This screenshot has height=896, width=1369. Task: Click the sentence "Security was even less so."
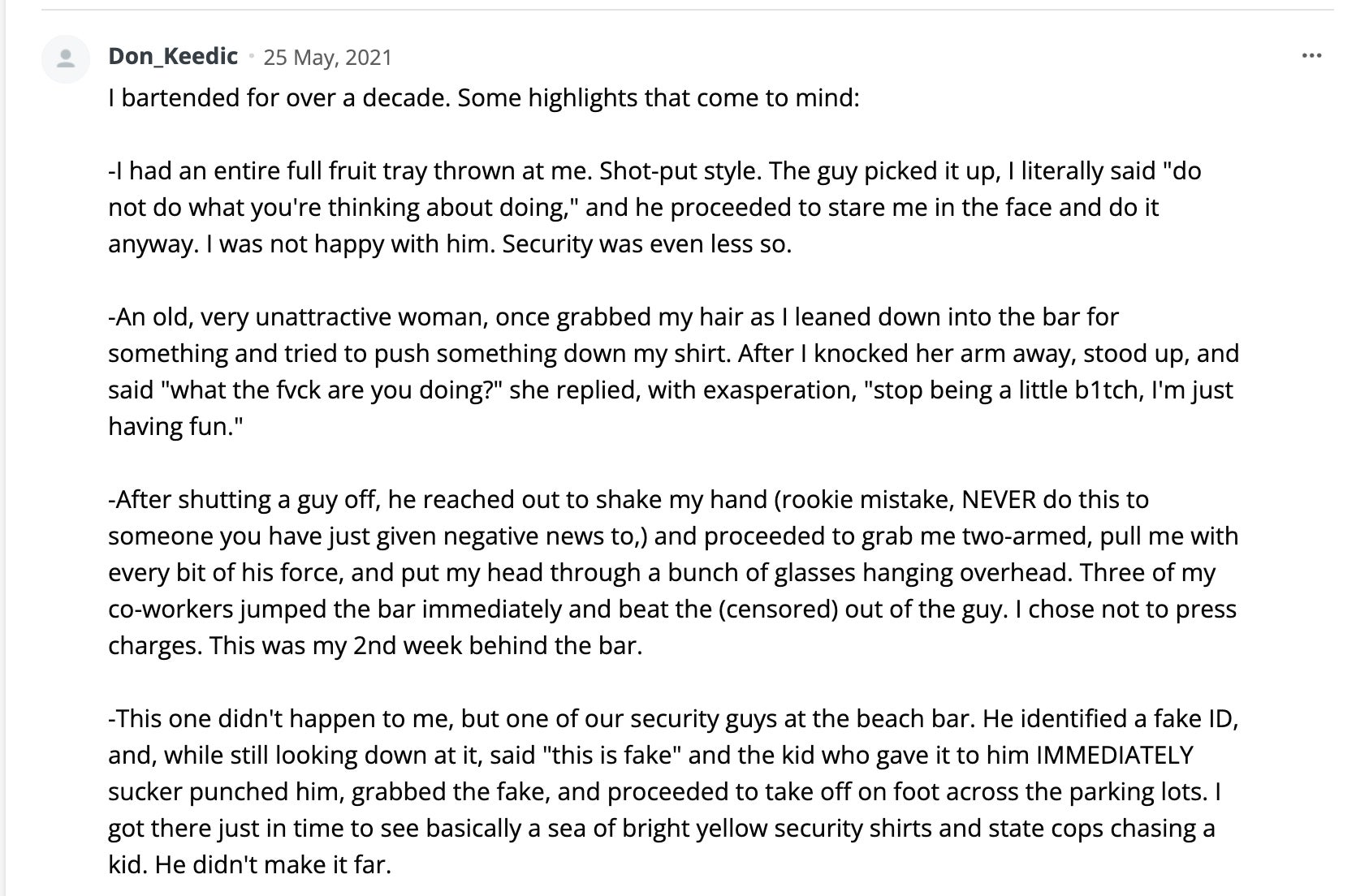pos(646,244)
